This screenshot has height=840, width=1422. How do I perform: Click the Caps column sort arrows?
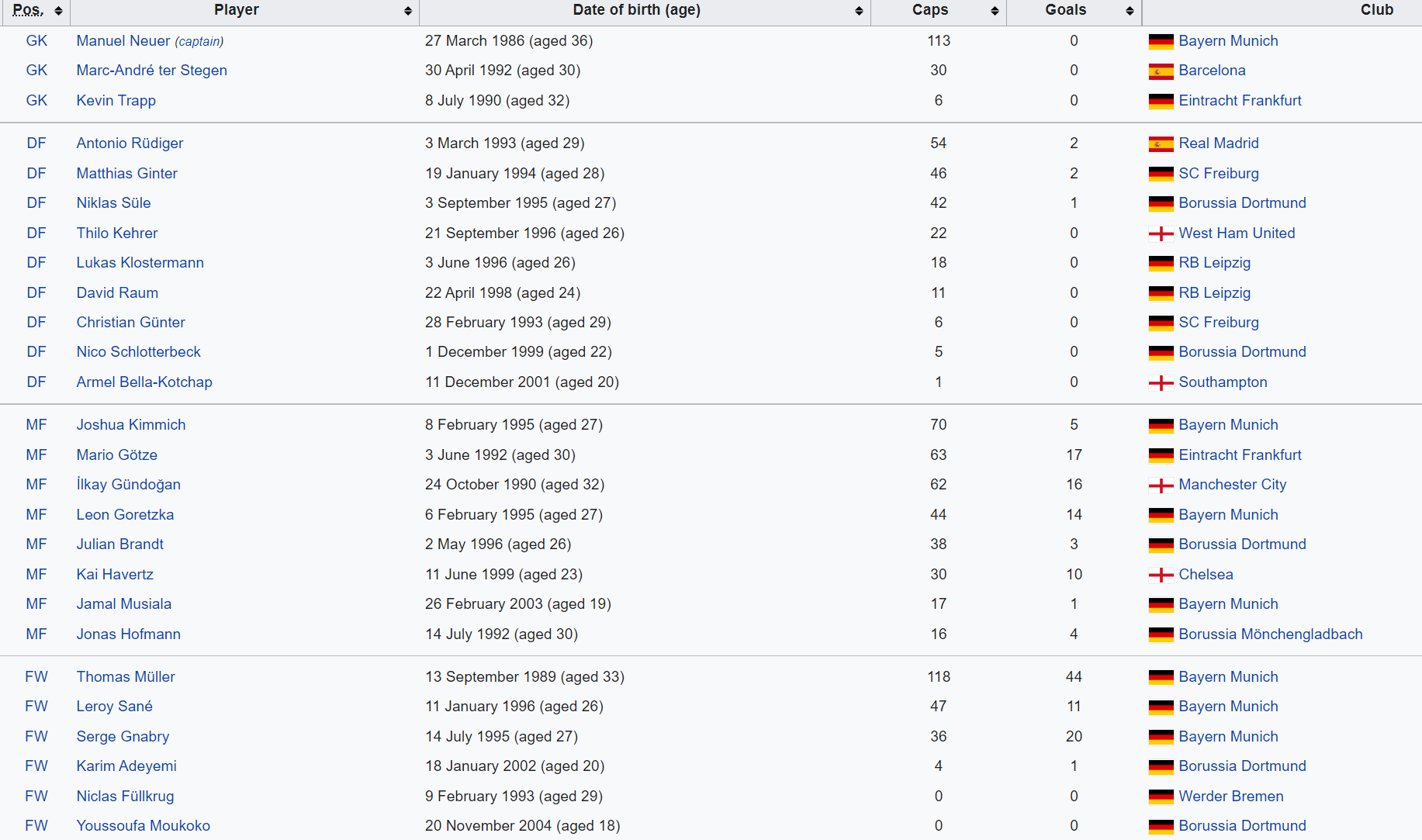pos(995,11)
